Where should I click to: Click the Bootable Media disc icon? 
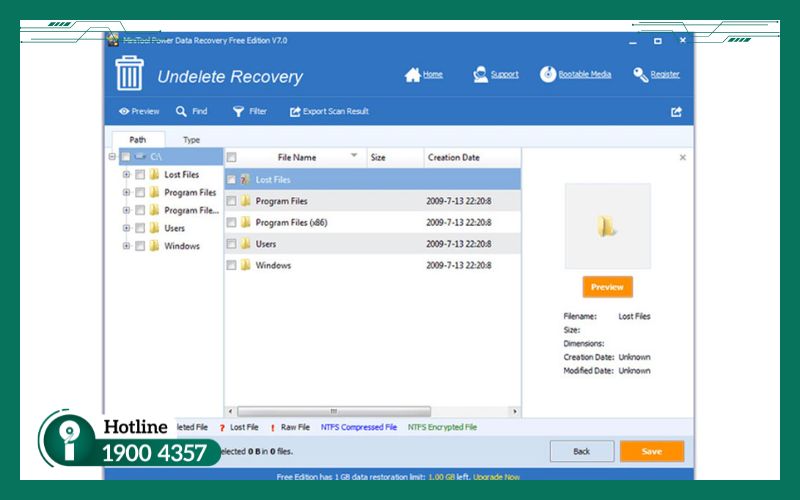pos(548,75)
